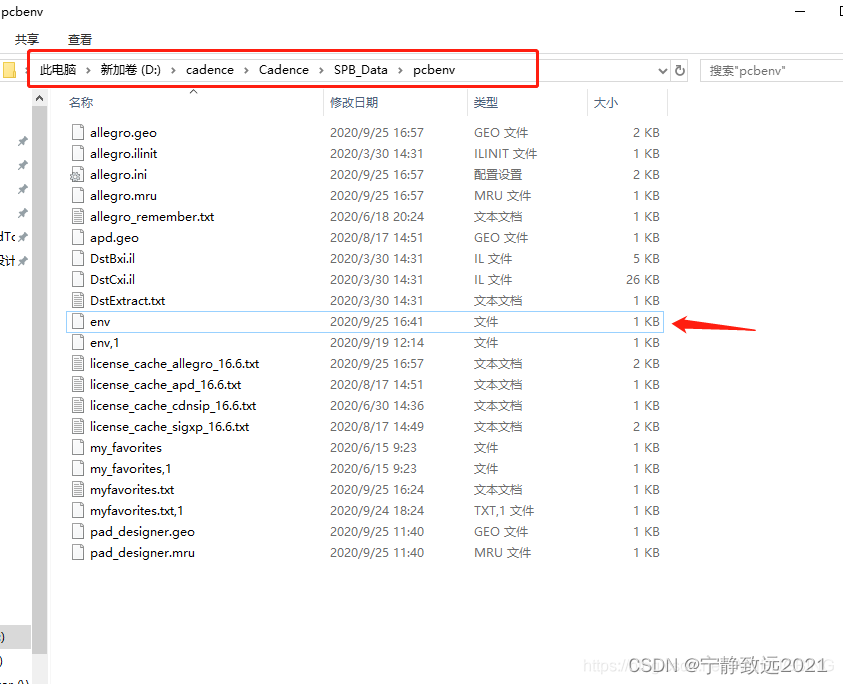The width and height of the screenshot is (843, 684).
Task: Select the myfavorites.txt file
Action: [131, 489]
